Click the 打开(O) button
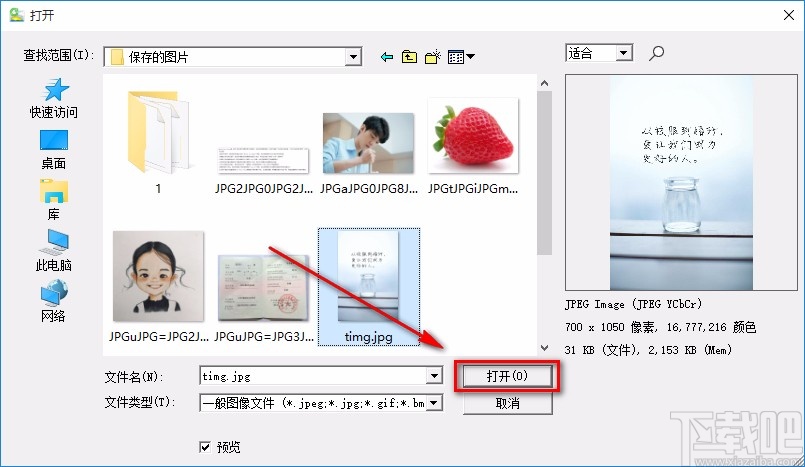The image size is (805, 467). pos(507,376)
